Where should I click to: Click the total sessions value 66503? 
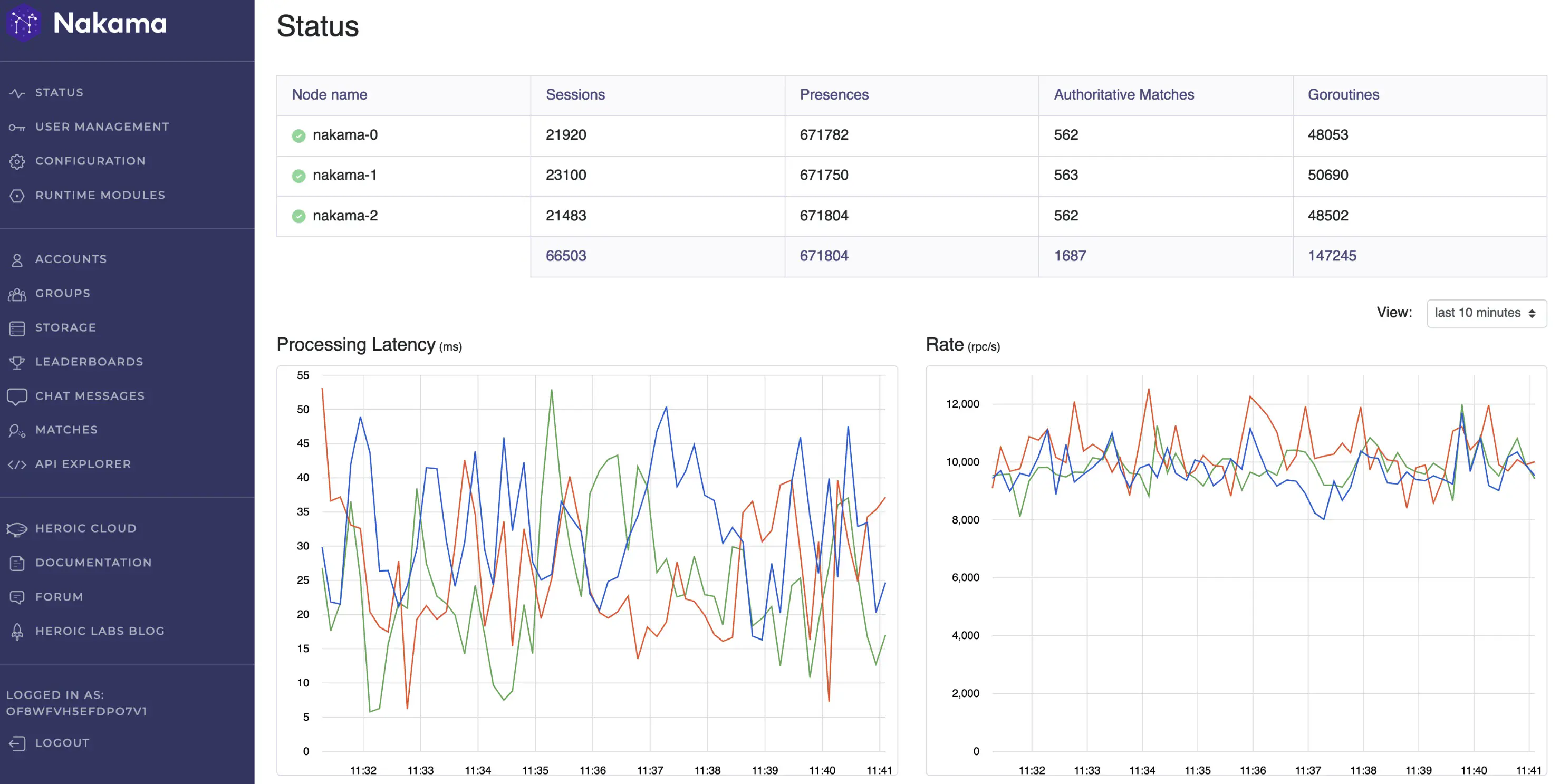point(566,256)
